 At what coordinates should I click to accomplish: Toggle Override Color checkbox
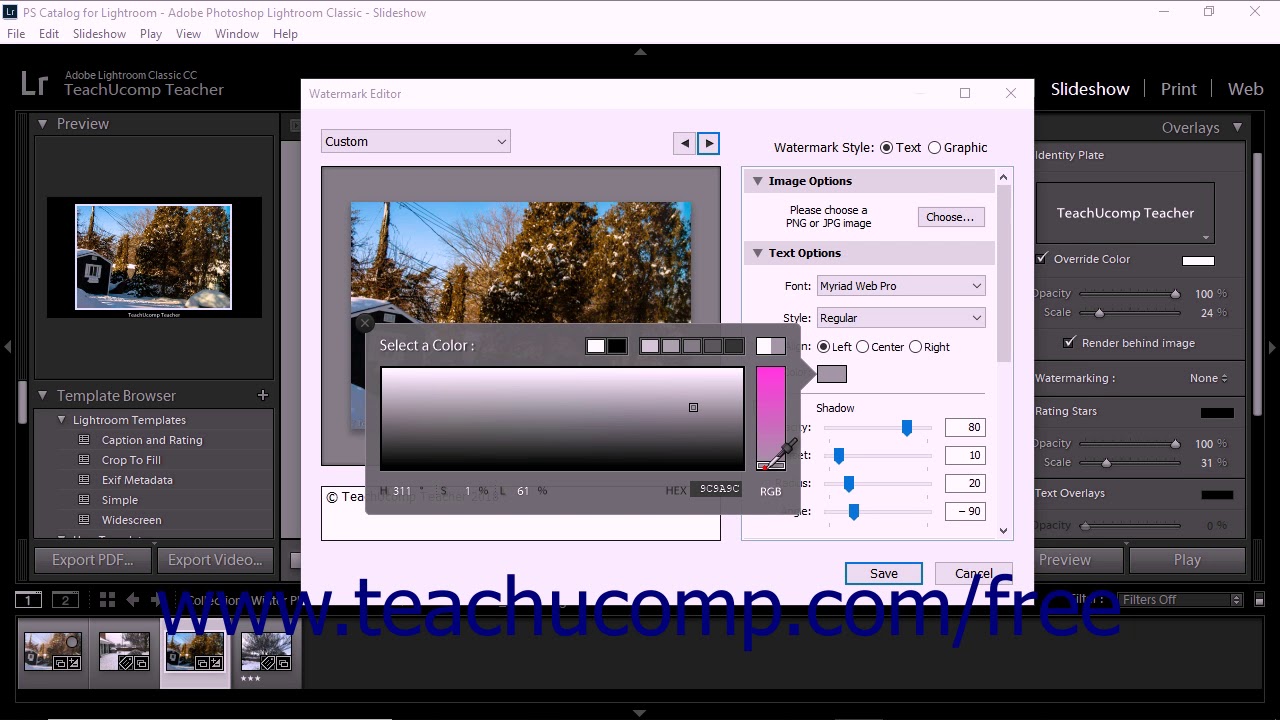coord(1043,258)
